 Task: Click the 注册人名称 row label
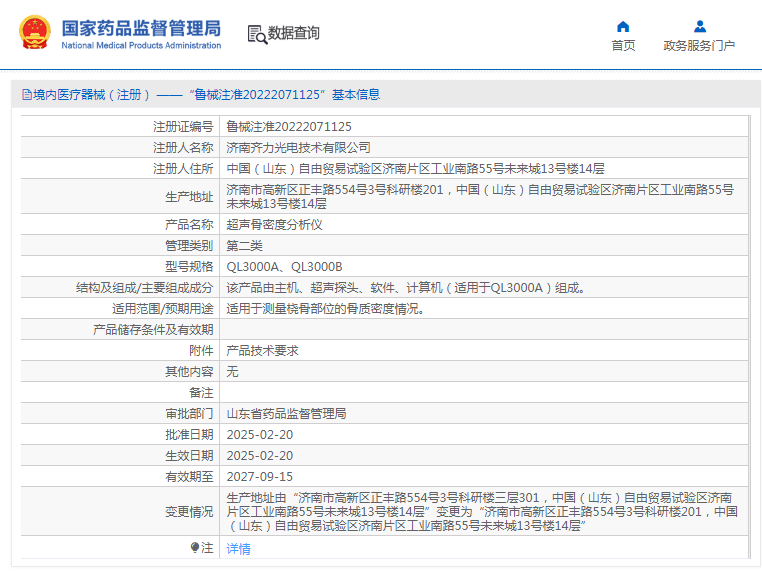[183, 148]
